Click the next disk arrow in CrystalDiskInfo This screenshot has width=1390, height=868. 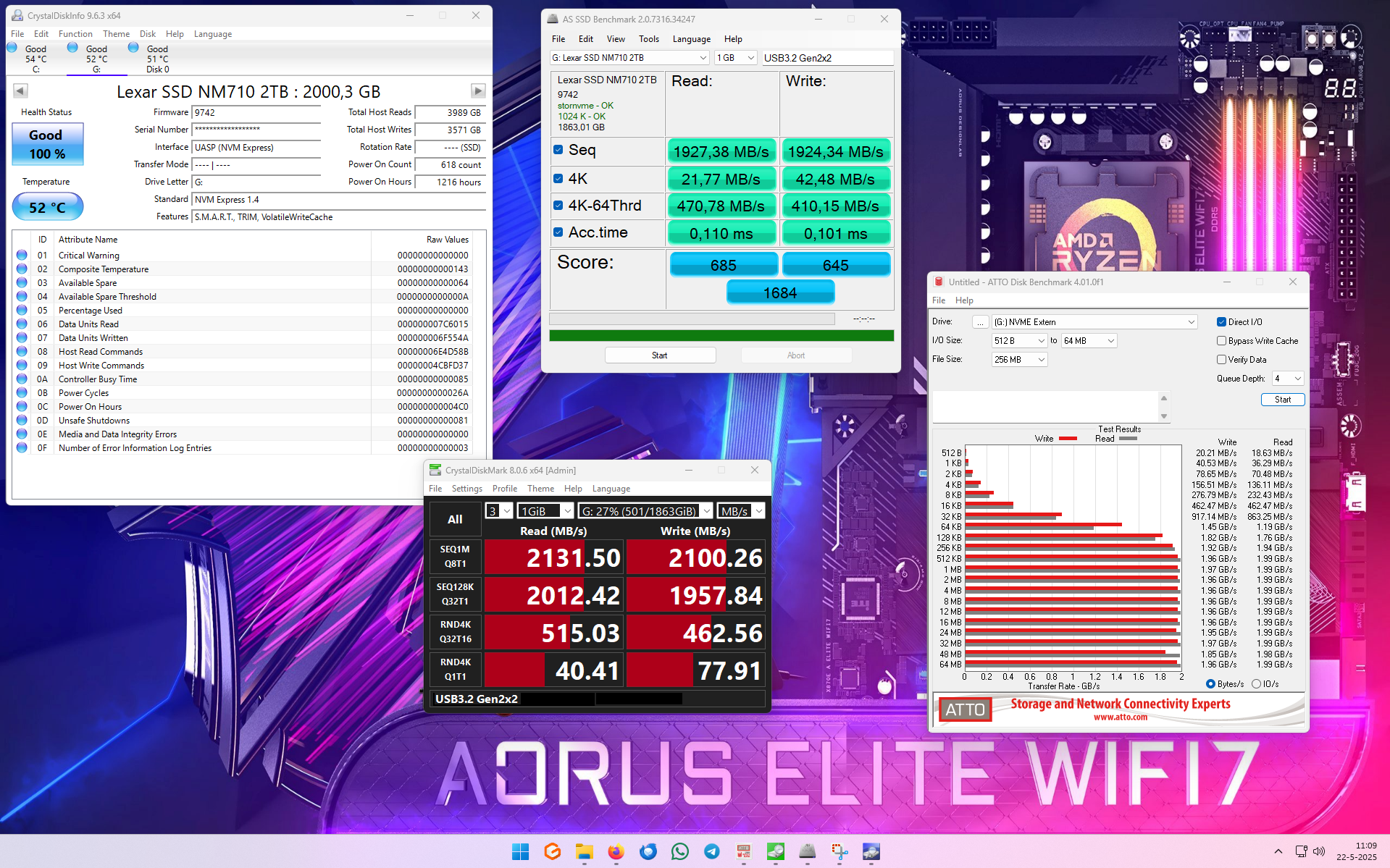(478, 90)
